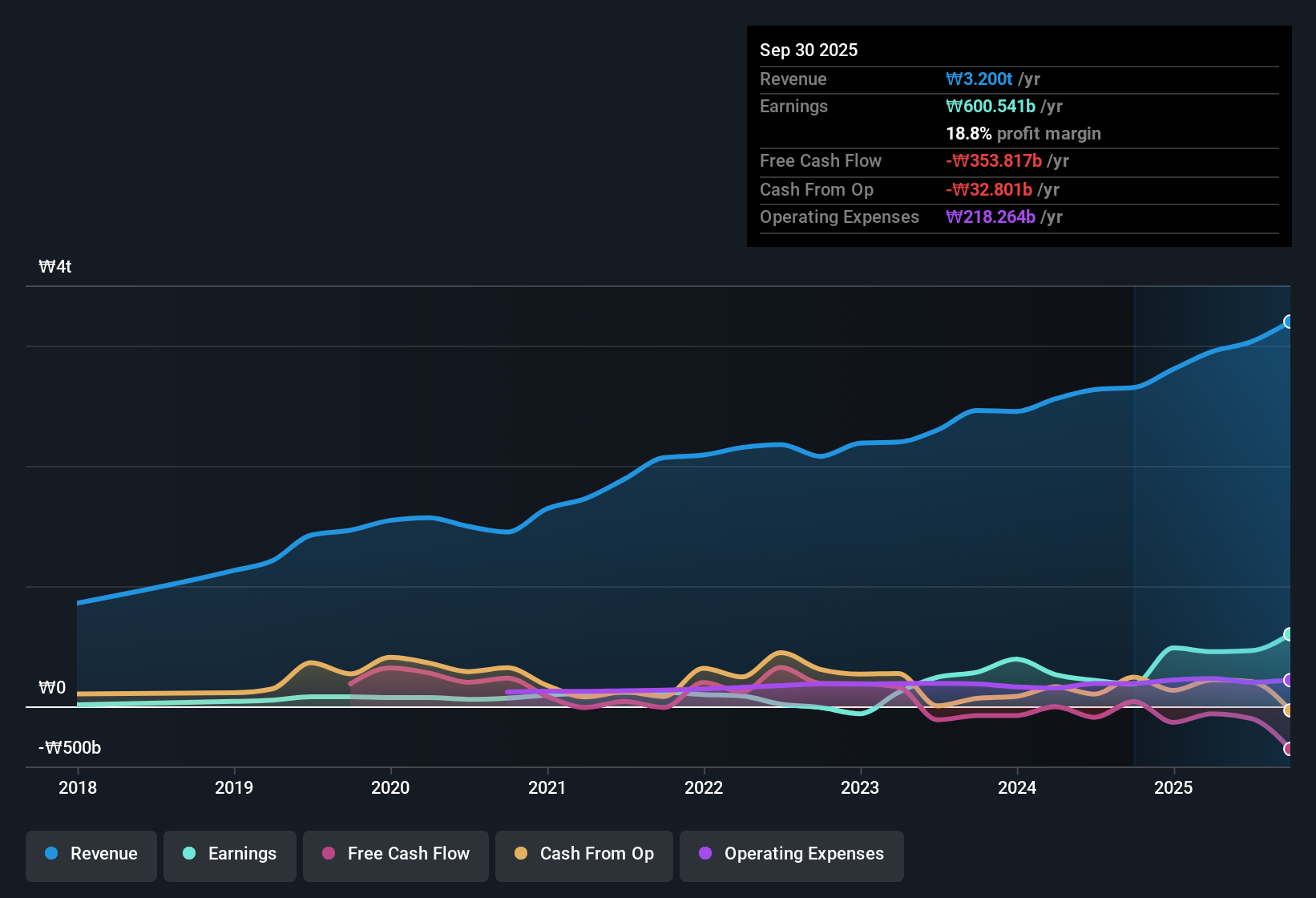Click the ₩3.200t Revenue value in the tooltip
This screenshot has height=898, width=1316.
(979, 79)
